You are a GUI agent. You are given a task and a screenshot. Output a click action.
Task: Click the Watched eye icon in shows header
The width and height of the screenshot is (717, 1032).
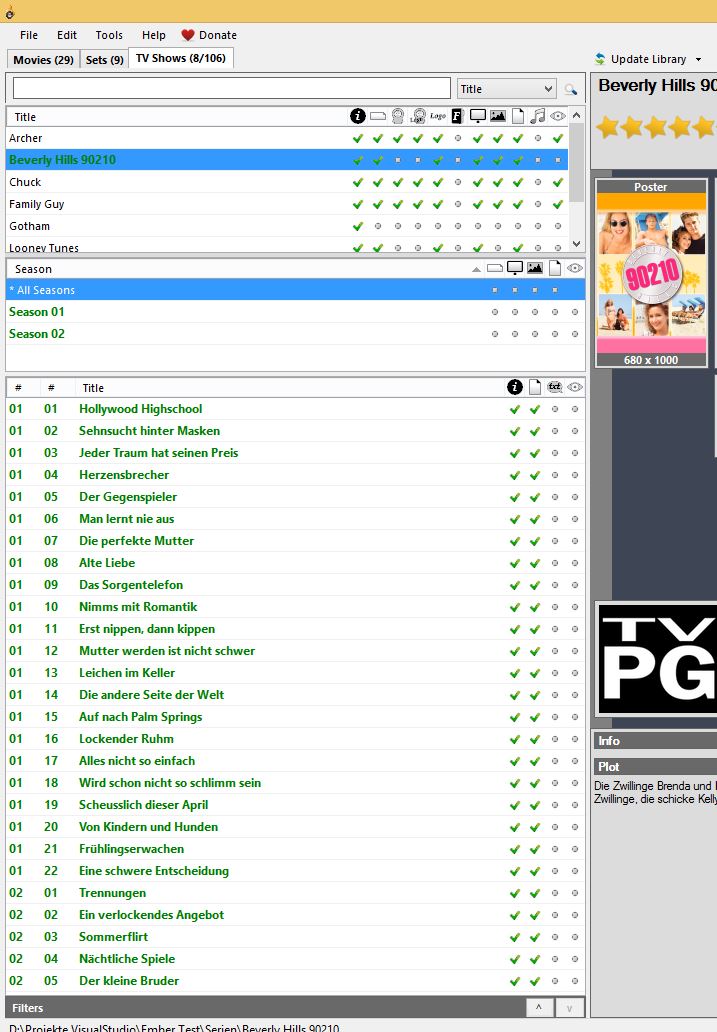(558, 116)
